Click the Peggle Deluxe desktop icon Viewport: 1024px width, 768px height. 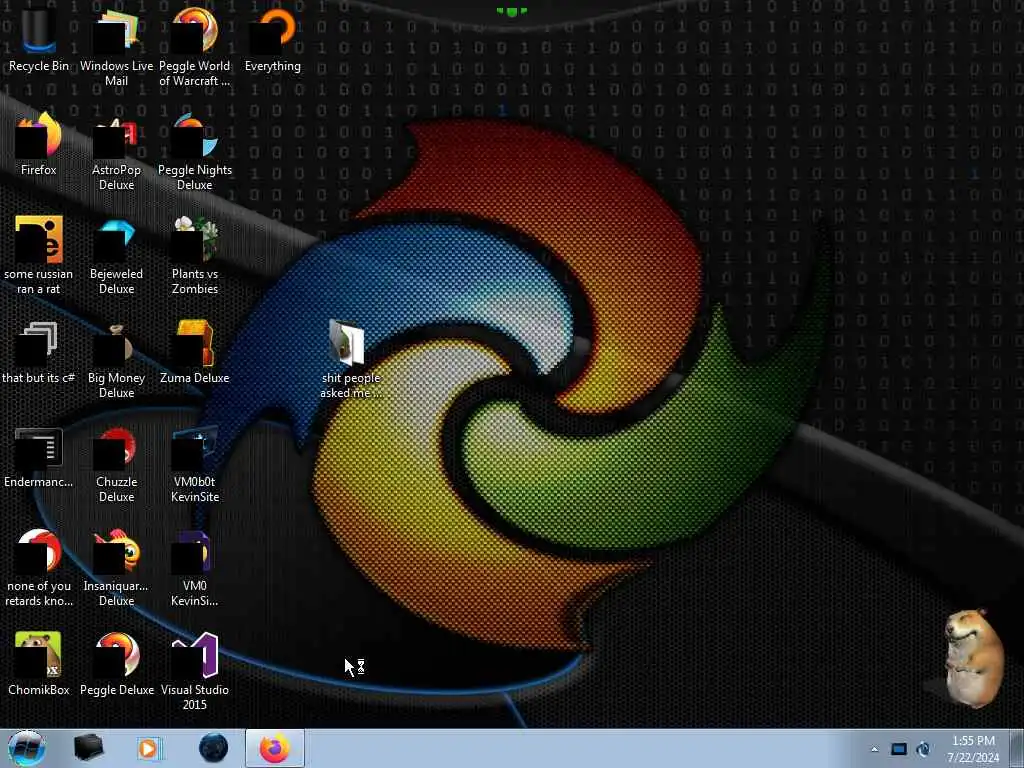pyautogui.click(x=116, y=664)
